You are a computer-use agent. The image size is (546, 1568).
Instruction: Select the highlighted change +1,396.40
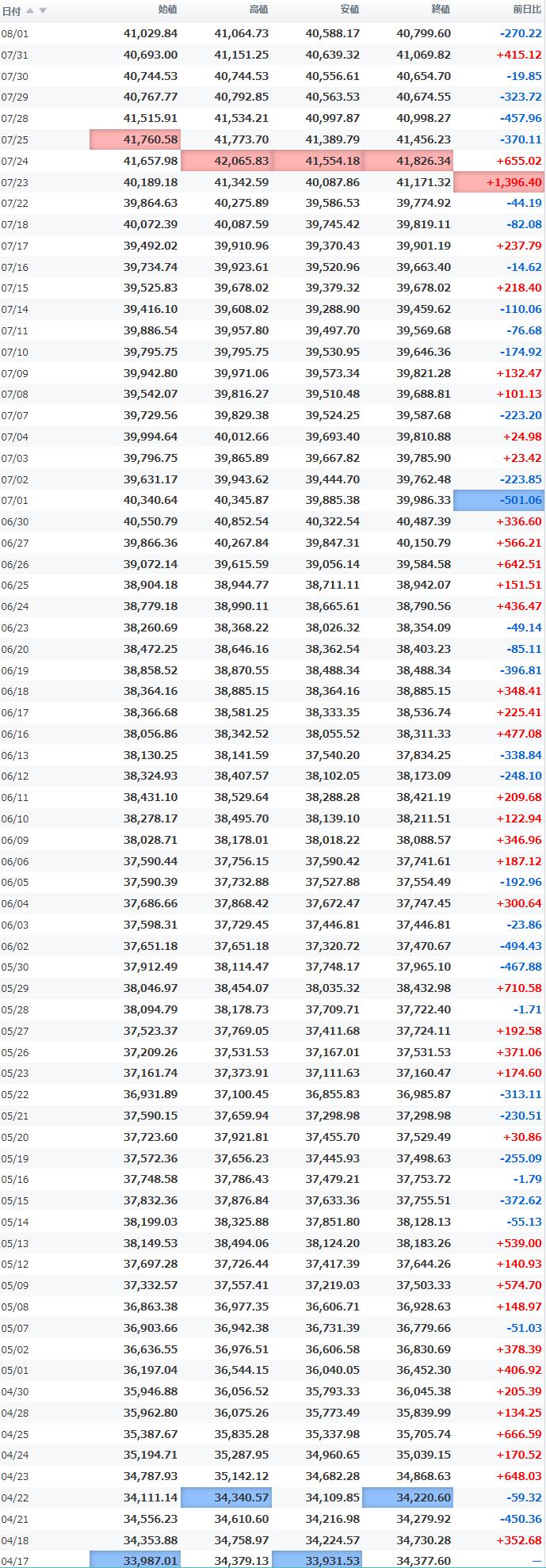499,182
